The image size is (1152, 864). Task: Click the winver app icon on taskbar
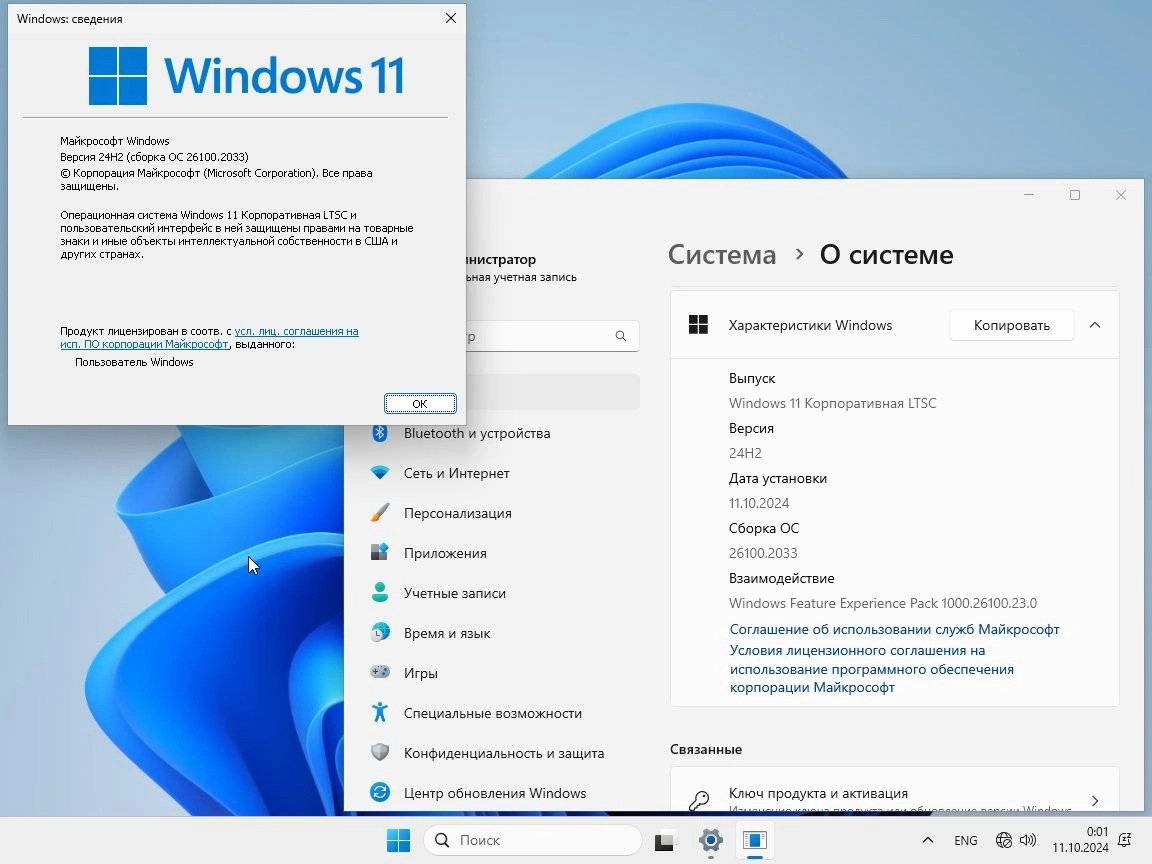755,840
